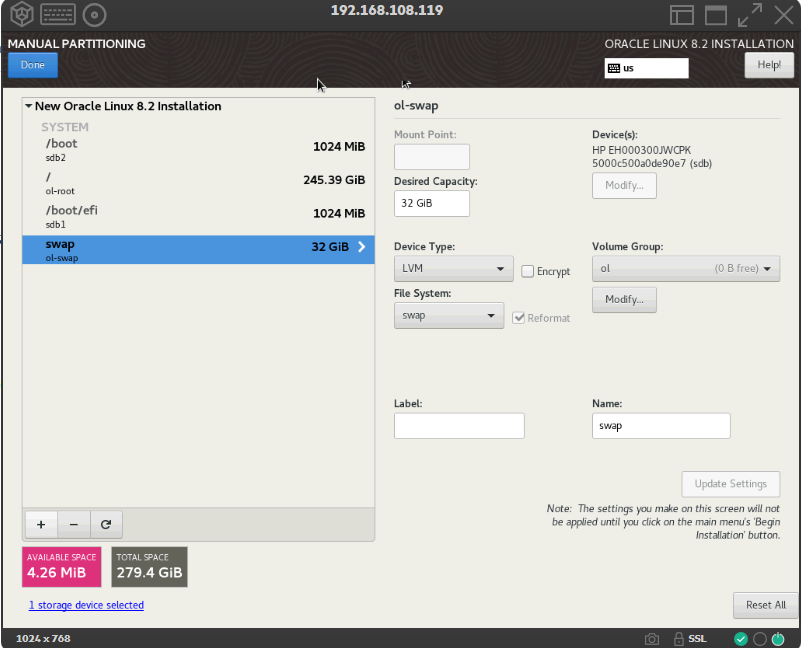Click the arrow on the swap row
The height and width of the screenshot is (648, 801).
[x=362, y=247]
